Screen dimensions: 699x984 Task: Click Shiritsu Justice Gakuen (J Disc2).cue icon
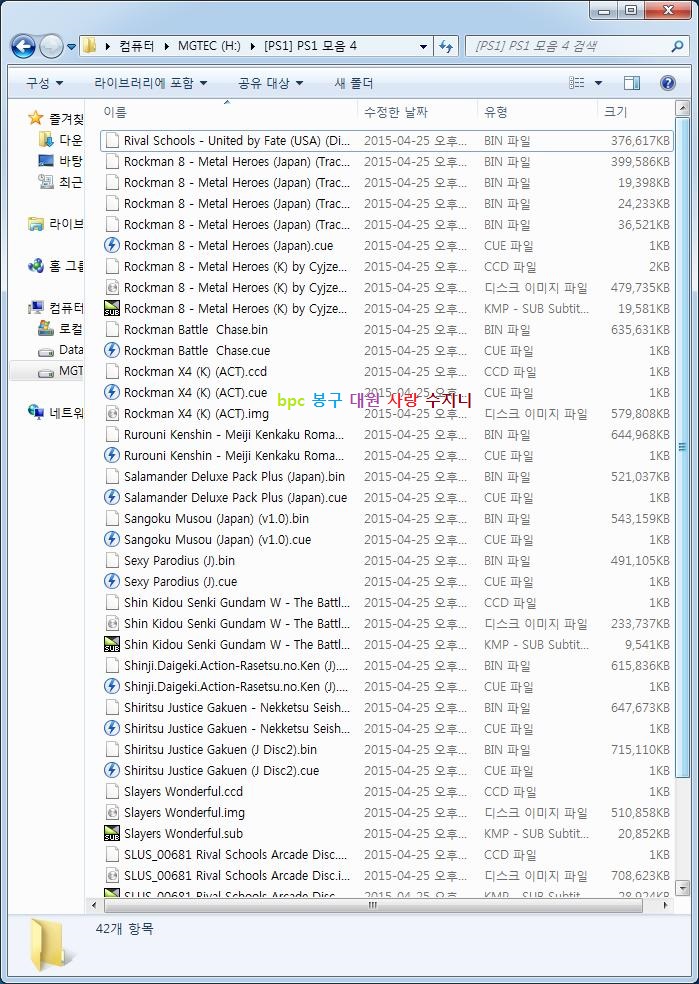pyautogui.click(x=112, y=770)
